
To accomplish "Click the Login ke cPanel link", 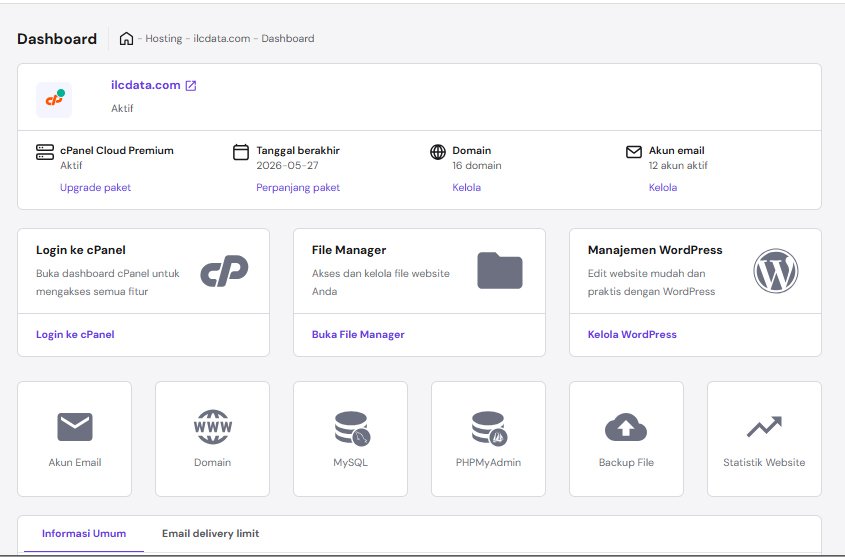I will (75, 334).
